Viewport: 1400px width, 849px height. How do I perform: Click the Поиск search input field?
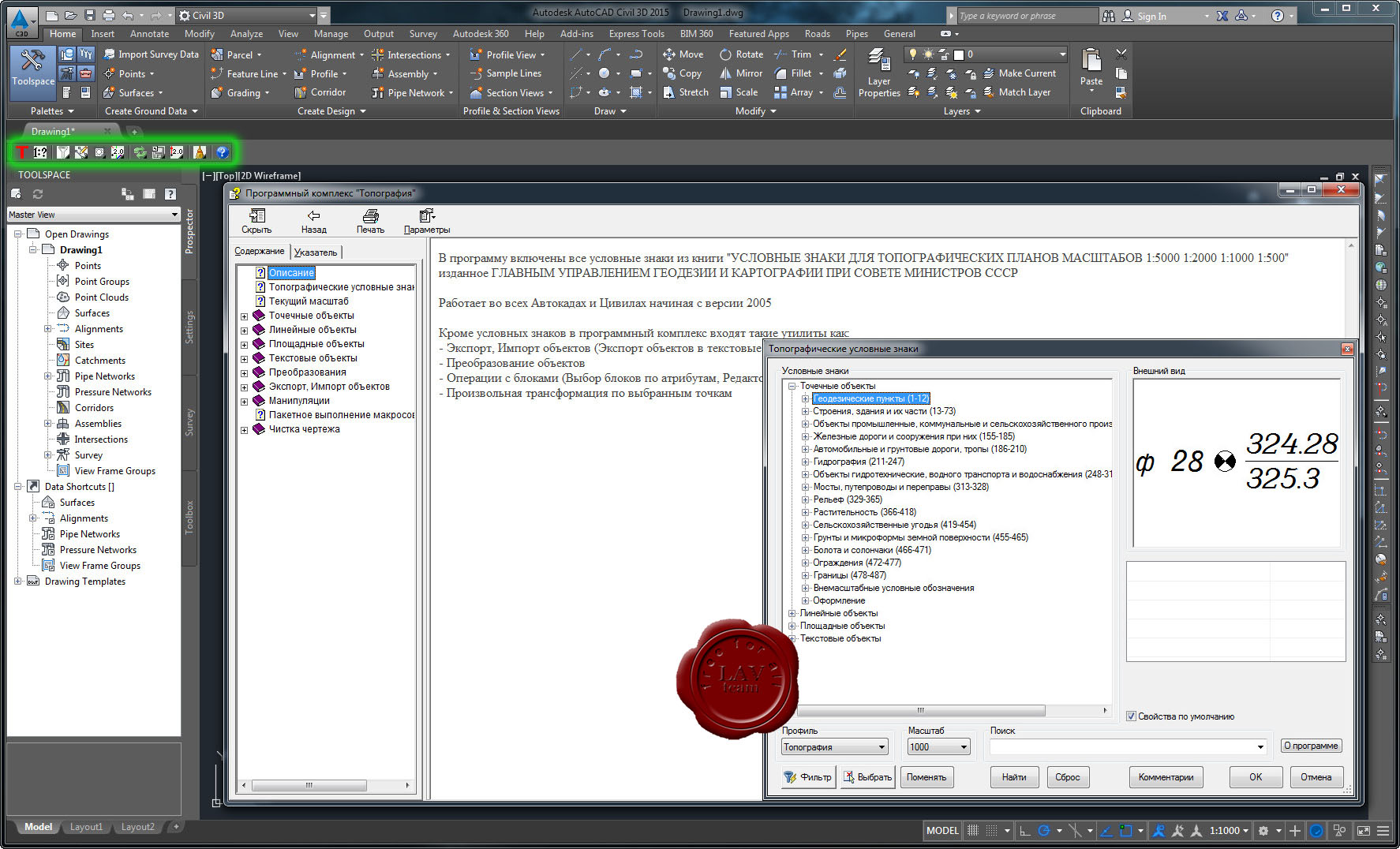coord(1129,747)
